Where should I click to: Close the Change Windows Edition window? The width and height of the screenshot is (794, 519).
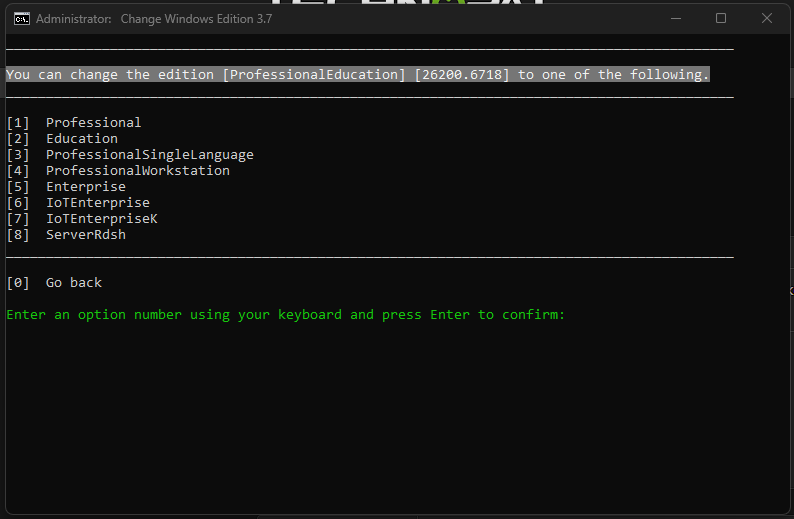[767, 19]
